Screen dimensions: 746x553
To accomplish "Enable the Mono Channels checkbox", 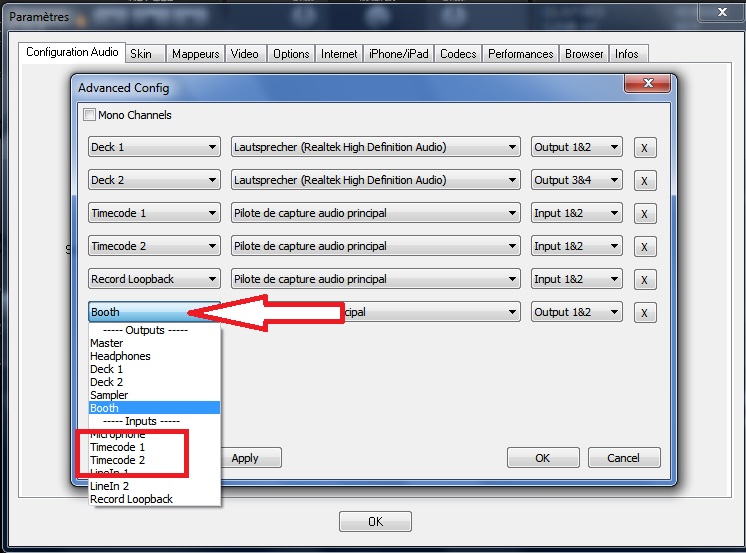I will [x=89, y=115].
